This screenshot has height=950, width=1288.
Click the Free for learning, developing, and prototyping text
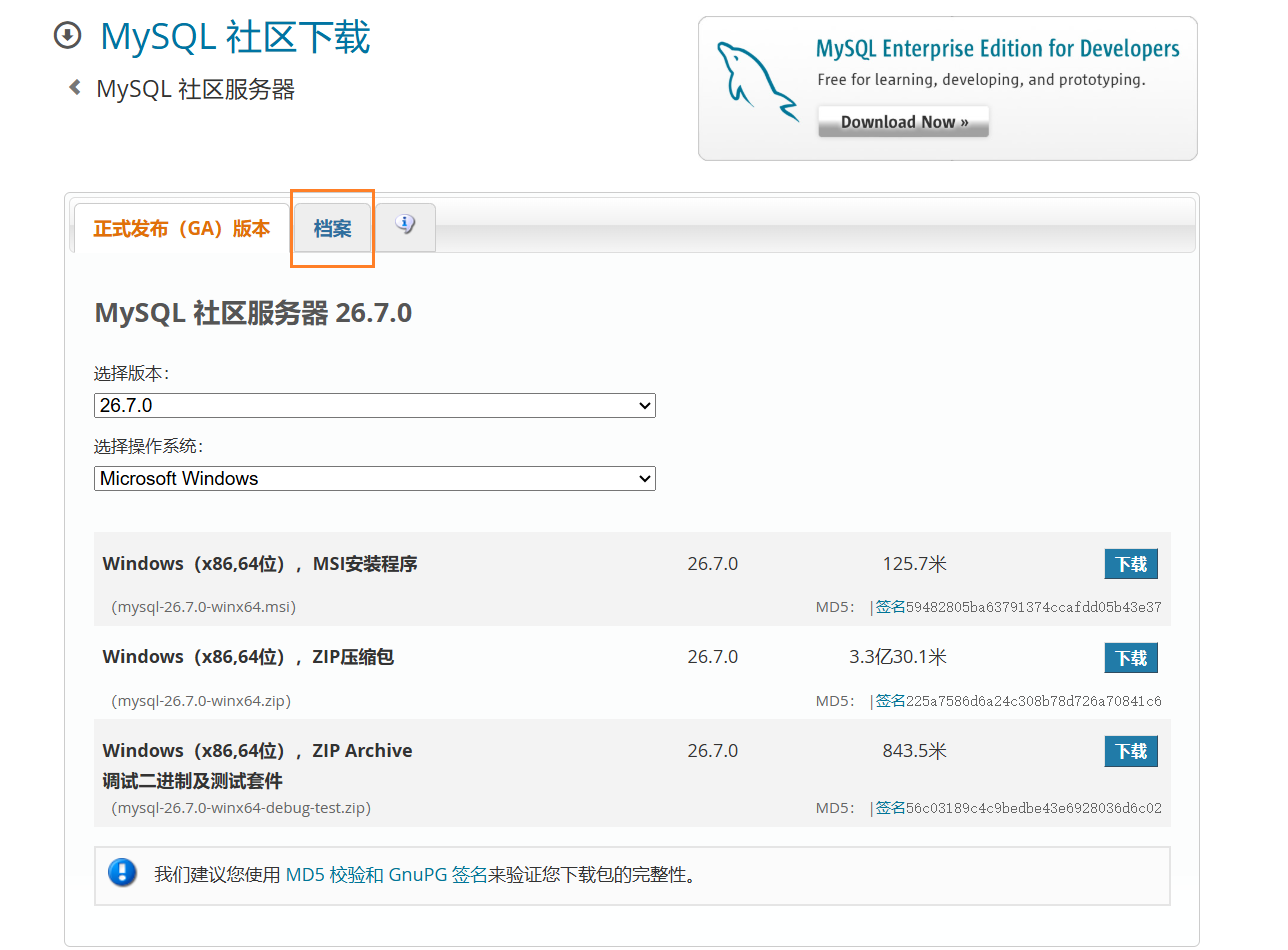(x=981, y=80)
